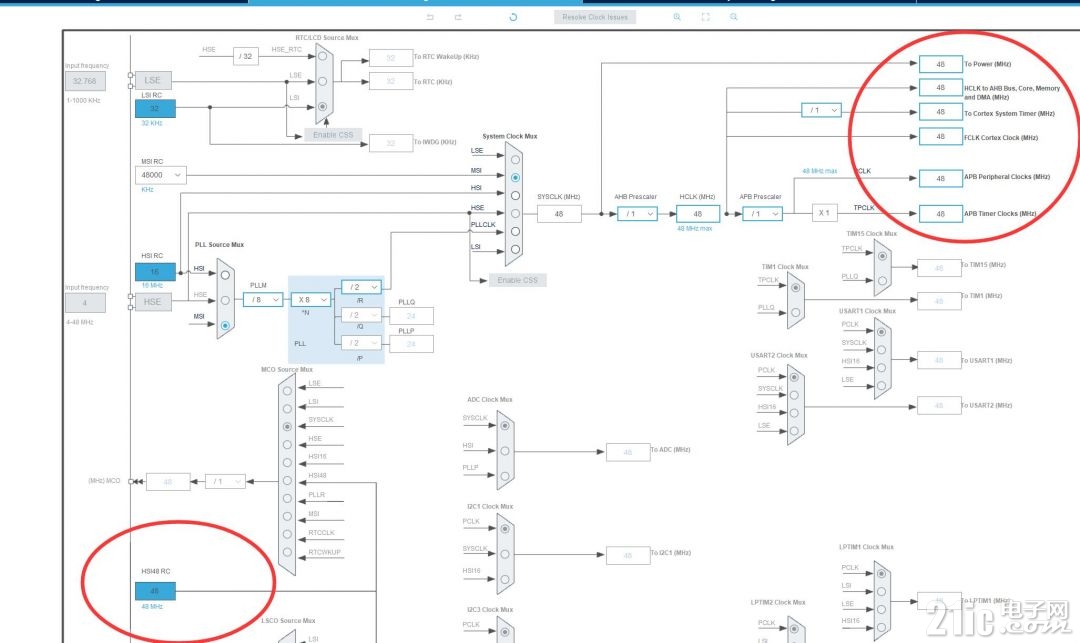Select SYSCLK in MCO Source Mux
1080x643 pixels.
[x=287, y=427]
